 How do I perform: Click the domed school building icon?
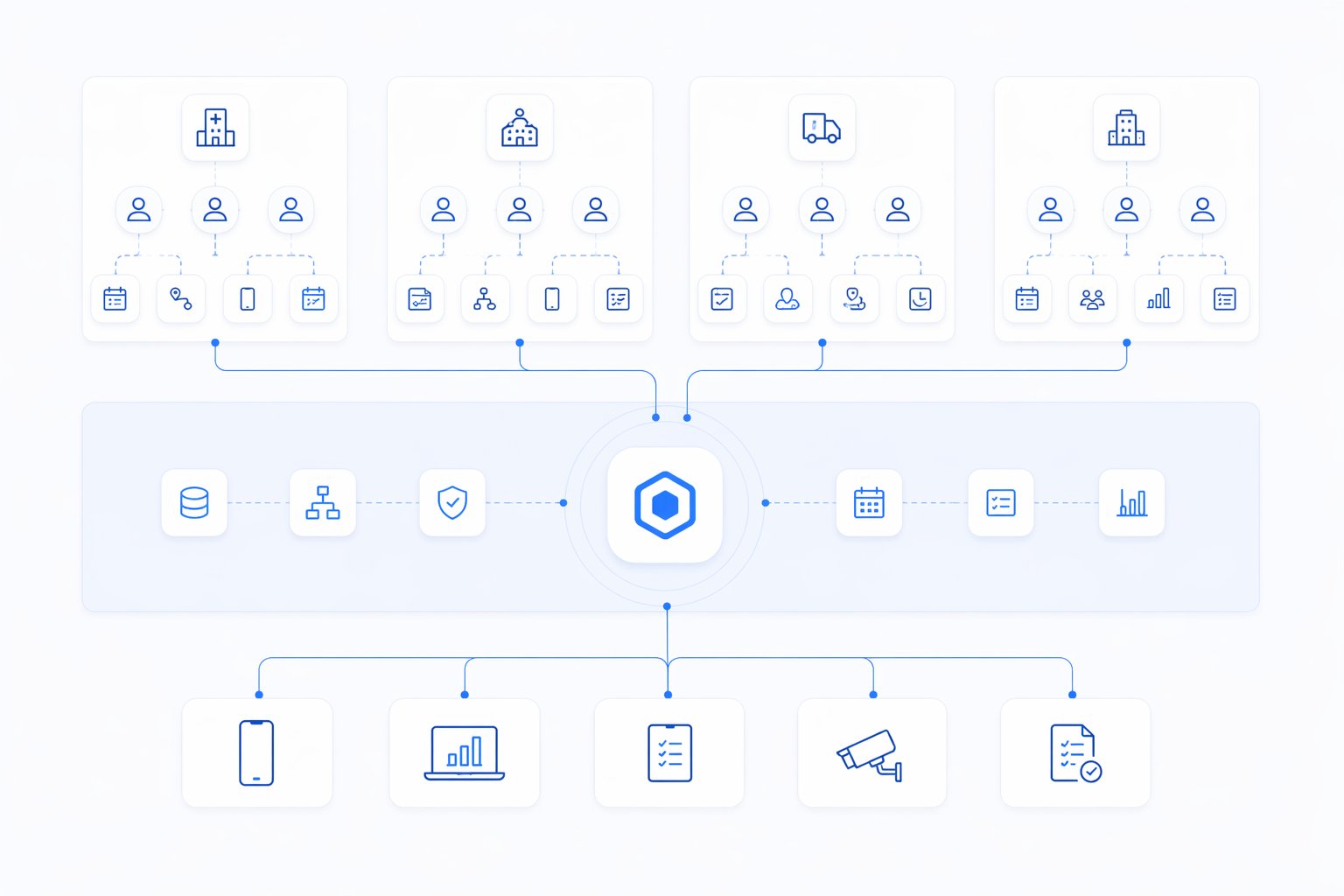pyautogui.click(x=520, y=128)
